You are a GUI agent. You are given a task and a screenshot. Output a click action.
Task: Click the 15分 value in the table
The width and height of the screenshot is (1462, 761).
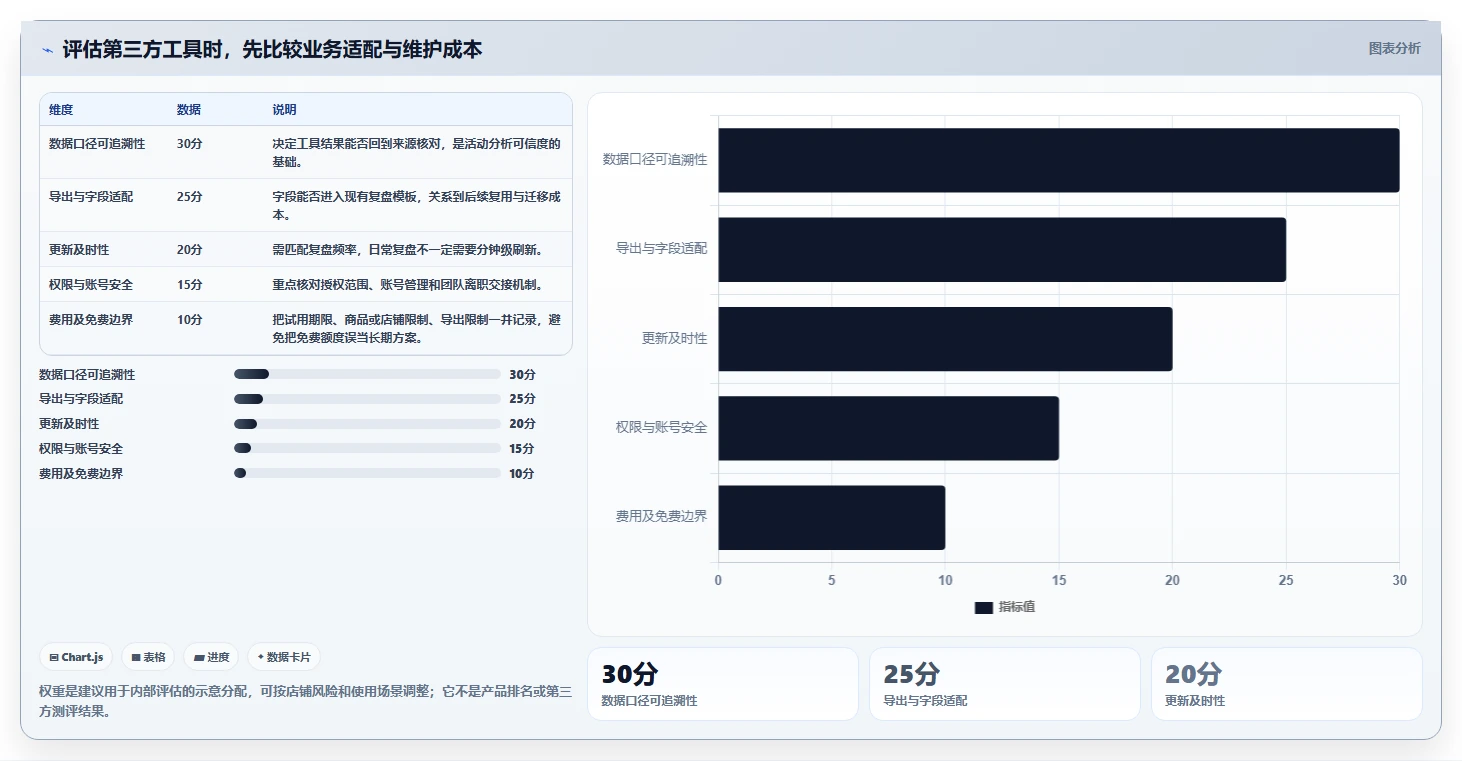point(189,285)
